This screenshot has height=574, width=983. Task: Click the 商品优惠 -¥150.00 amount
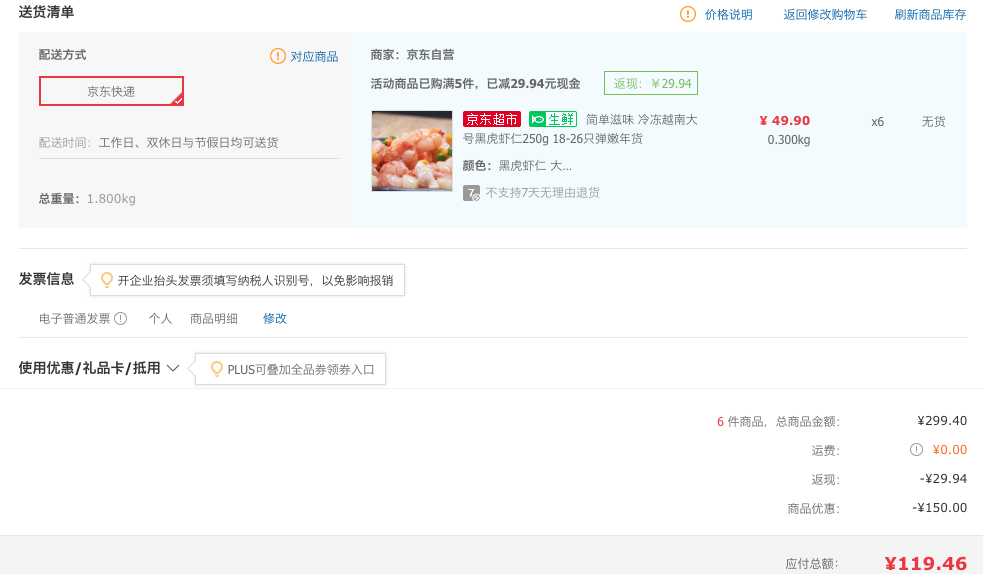pyautogui.click(x=939, y=508)
